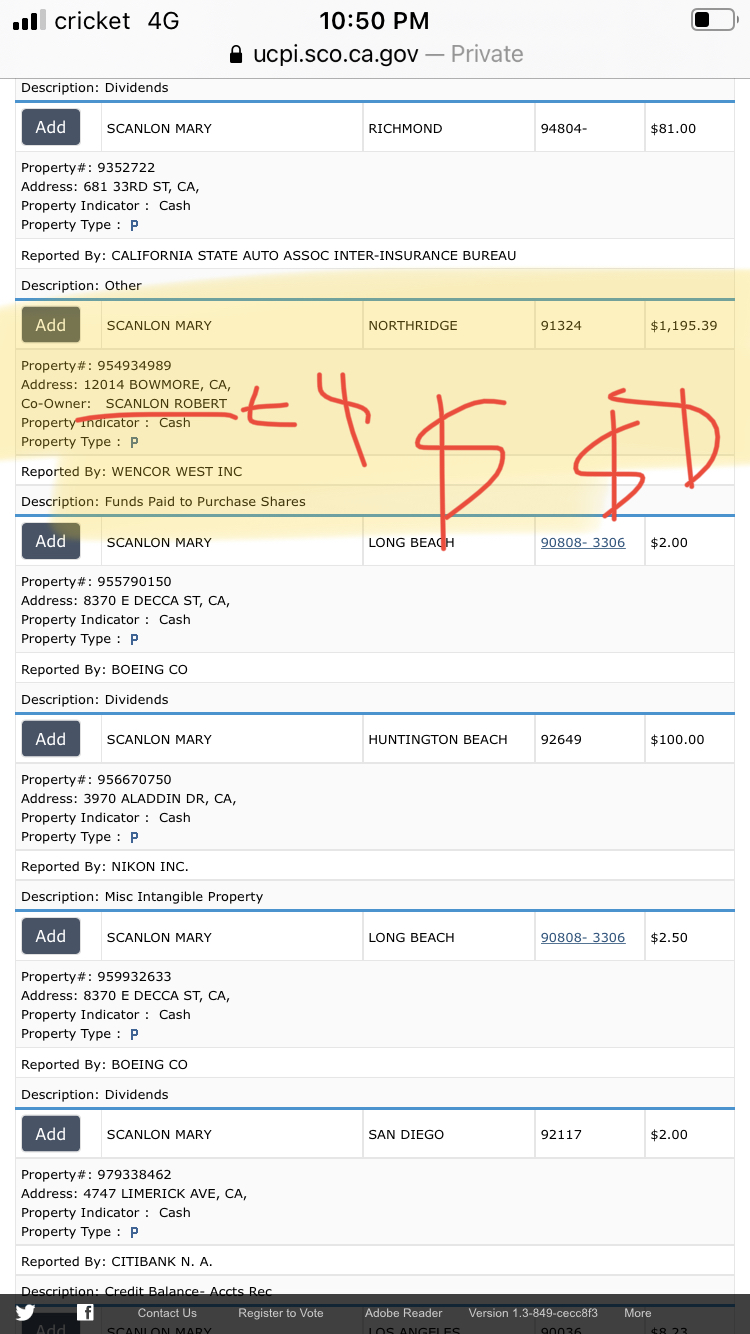Screen dimensions: 750x1334
Task: Open Property Type P for property 956670750
Action: click(x=134, y=837)
